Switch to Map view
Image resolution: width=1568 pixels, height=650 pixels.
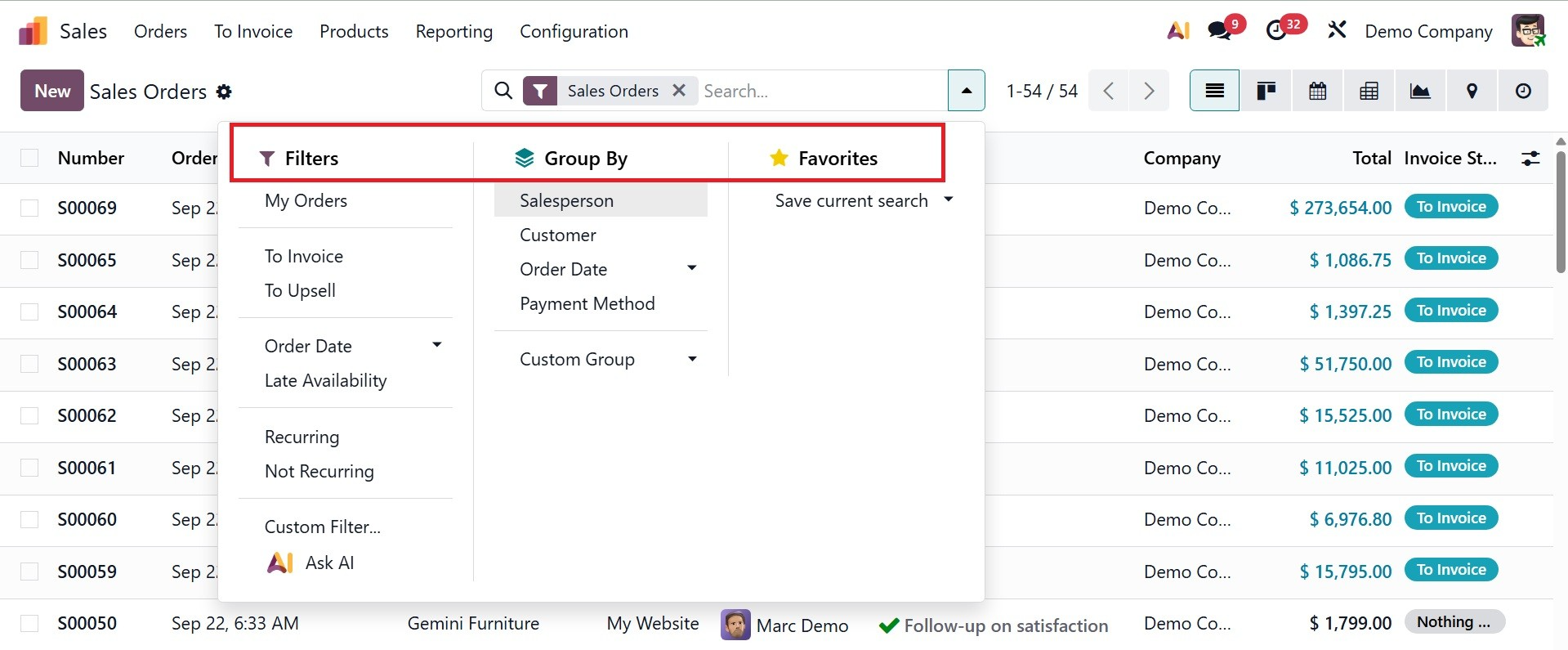(x=1472, y=91)
